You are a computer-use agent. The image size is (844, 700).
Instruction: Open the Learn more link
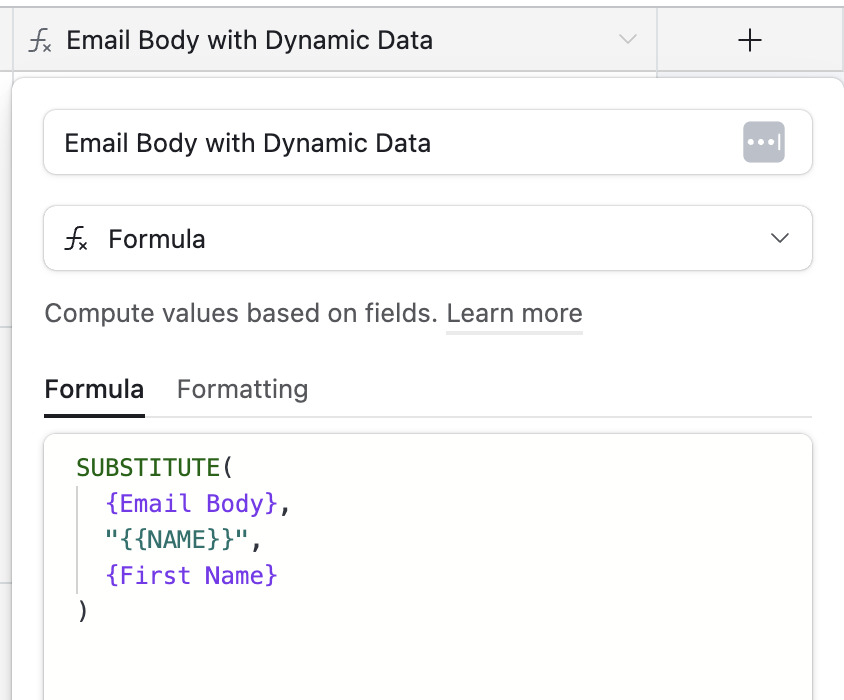514,314
